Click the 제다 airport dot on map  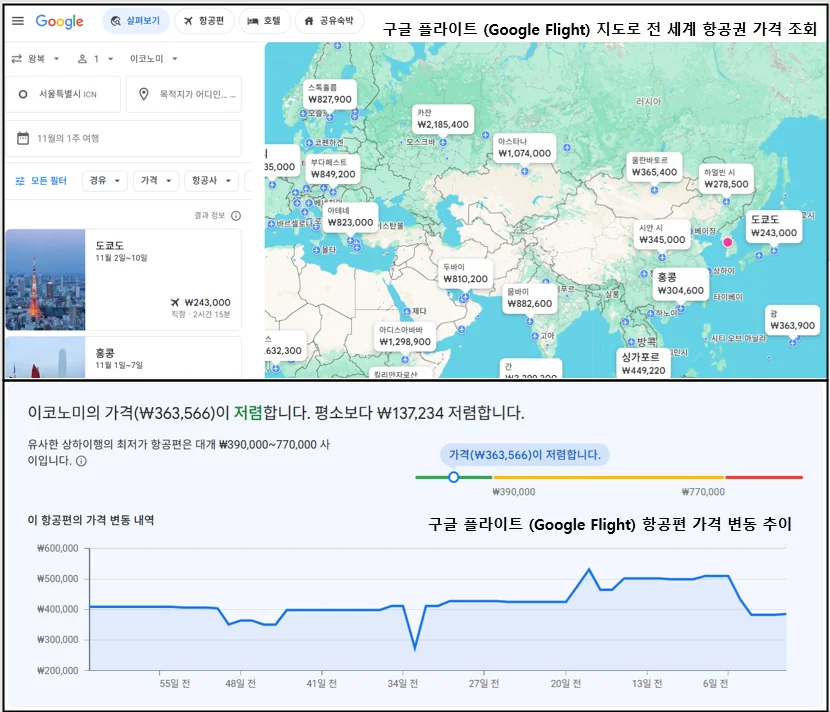(x=407, y=311)
